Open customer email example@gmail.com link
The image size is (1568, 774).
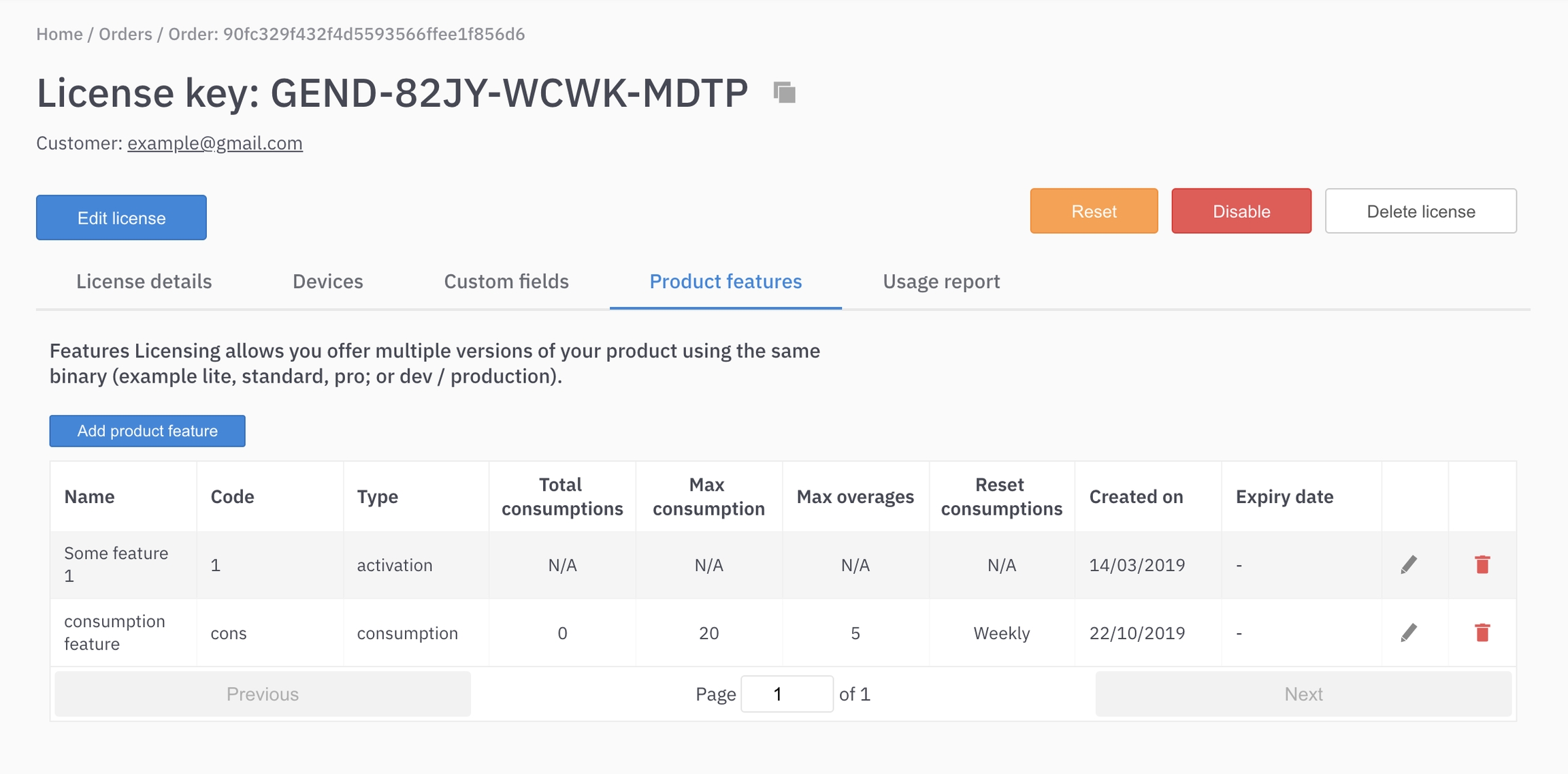[214, 143]
